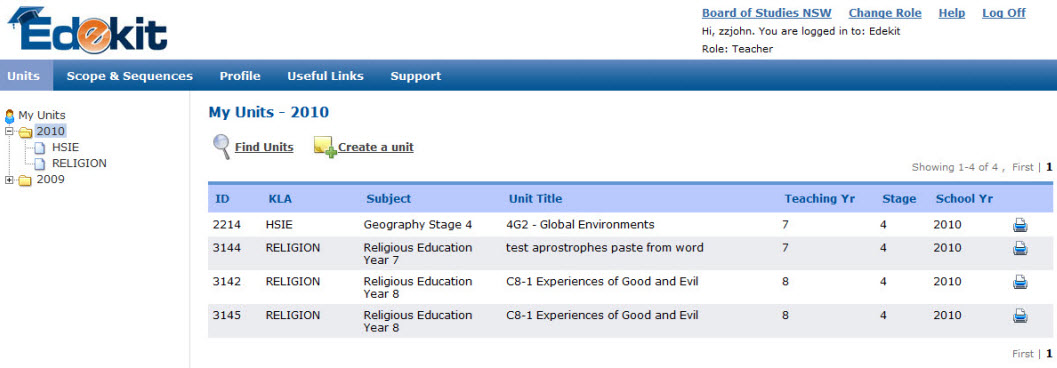Click the My Units person icon
Screen dimensions: 1057x368
click(x=9, y=115)
